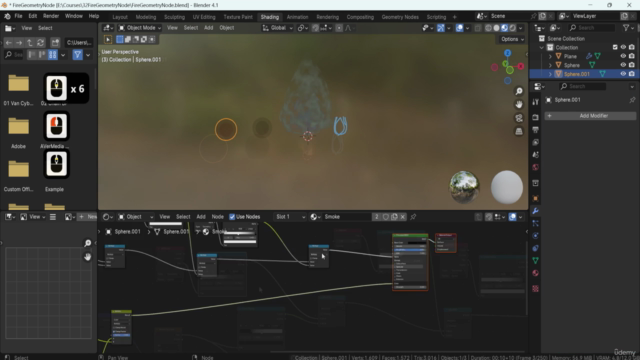
Task: Click the image editor pan hand icon
Action: pyautogui.click(x=87, y=257)
